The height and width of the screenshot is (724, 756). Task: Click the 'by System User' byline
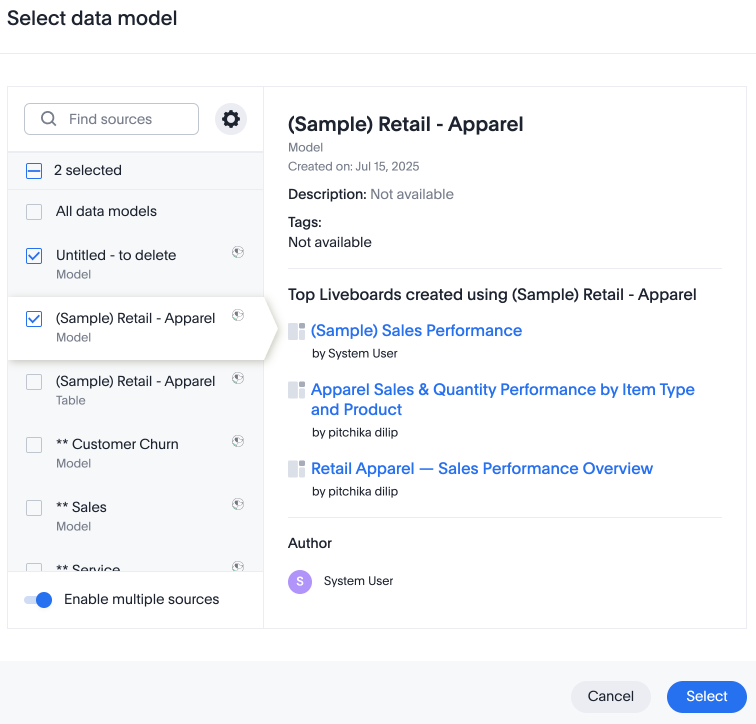[x=354, y=354]
